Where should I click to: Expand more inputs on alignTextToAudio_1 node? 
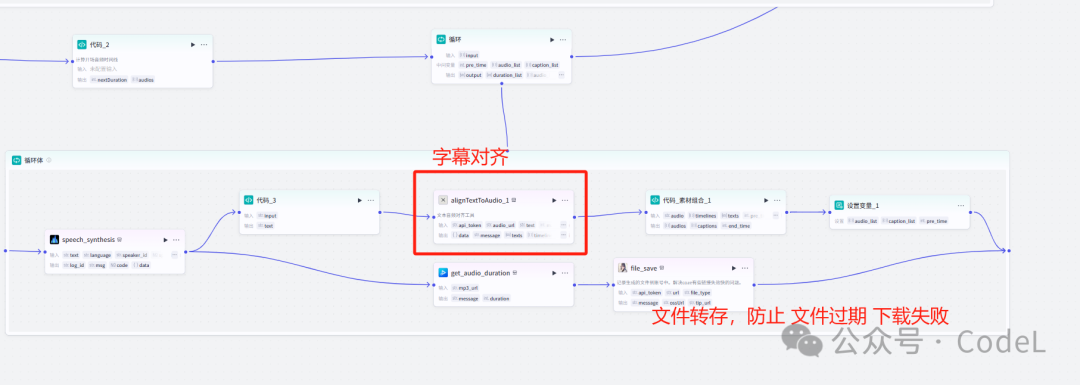(563, 225)
